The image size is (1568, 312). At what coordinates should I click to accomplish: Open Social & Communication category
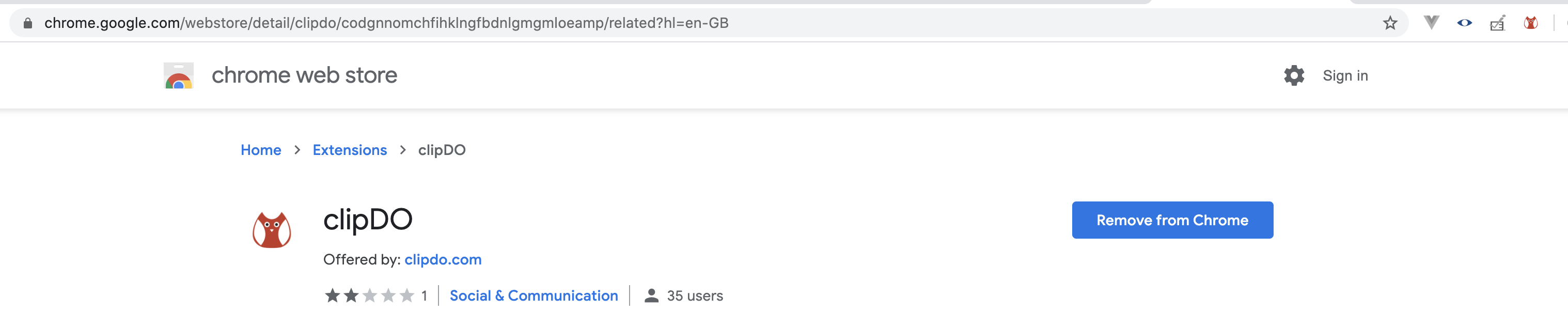pos(533,295)
